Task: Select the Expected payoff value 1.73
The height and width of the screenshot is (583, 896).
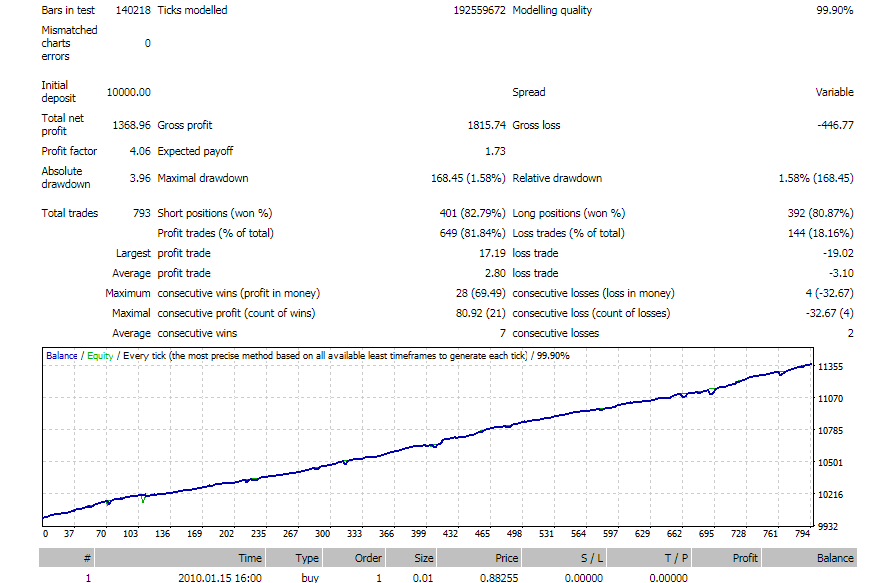Action: click(495, 151)
